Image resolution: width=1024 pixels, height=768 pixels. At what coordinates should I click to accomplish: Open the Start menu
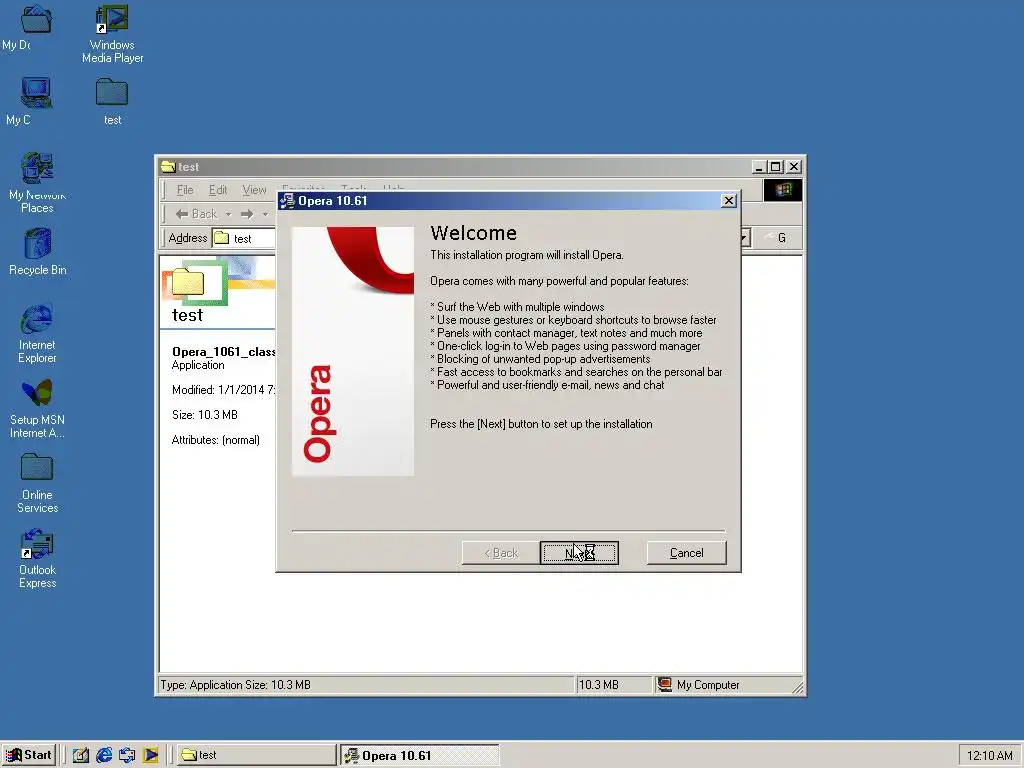pos(29,755)
